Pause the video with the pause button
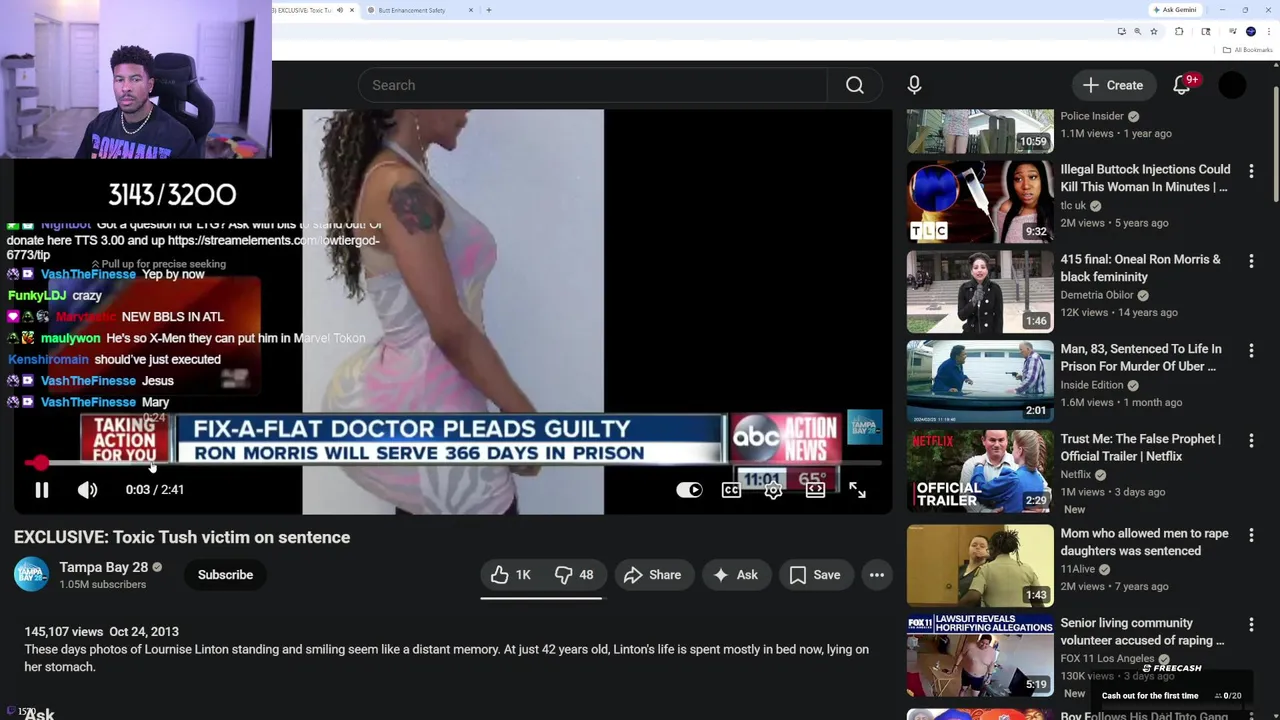Image resolution: width=1280 pixels, height=720 pixels. [42, 490]
